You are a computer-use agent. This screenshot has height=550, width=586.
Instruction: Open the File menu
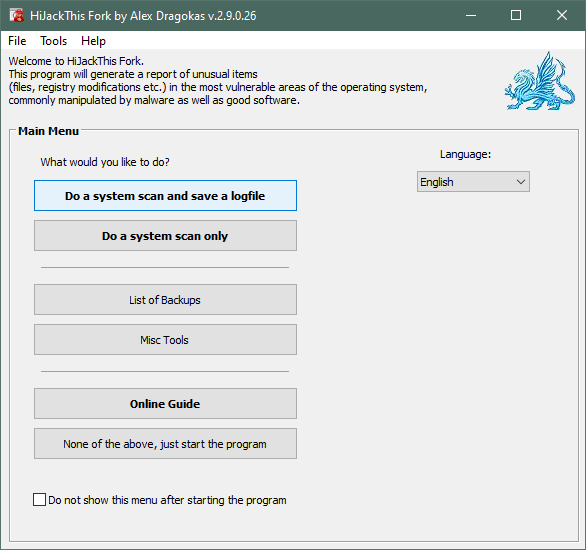(17, 41)
